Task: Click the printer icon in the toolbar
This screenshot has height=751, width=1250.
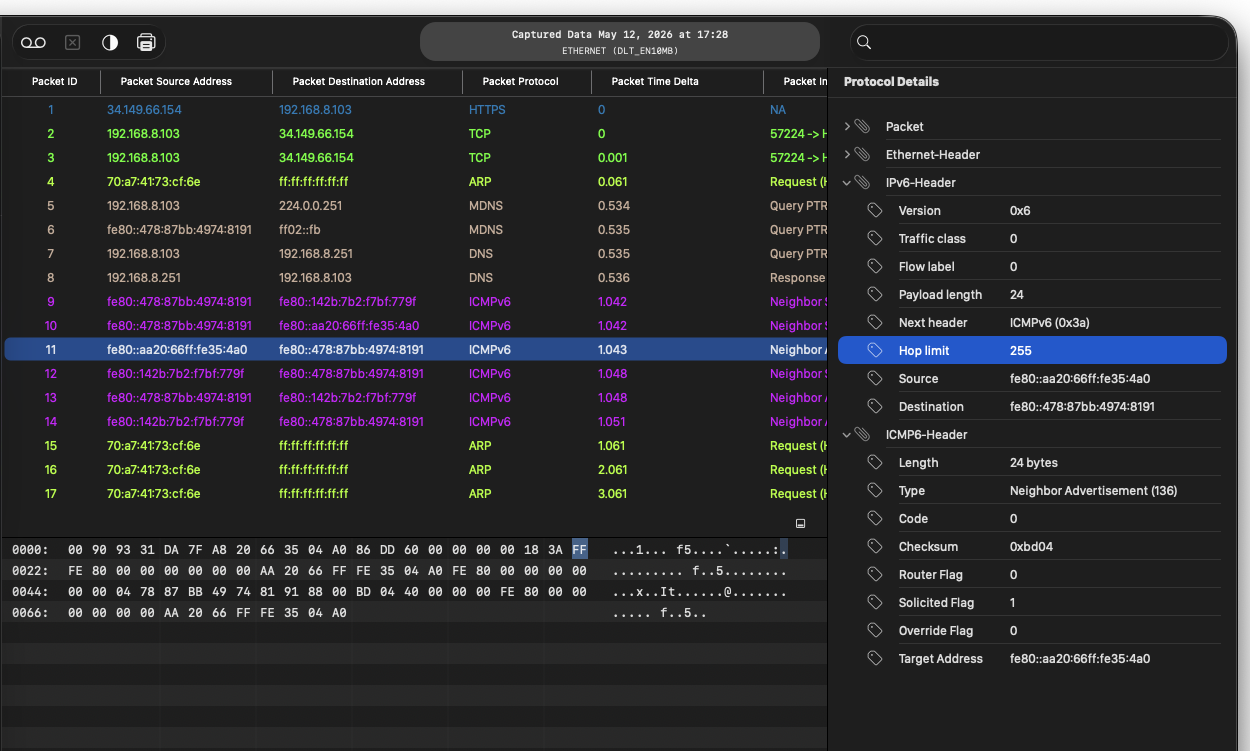Action: 146,43
